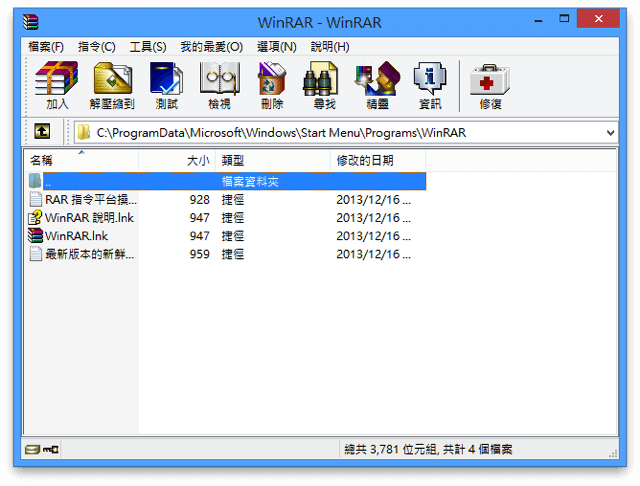This screenshot has width=640, height=486.
Task: Click the date of WinRAR.lnk row
Action: (373, 236)
